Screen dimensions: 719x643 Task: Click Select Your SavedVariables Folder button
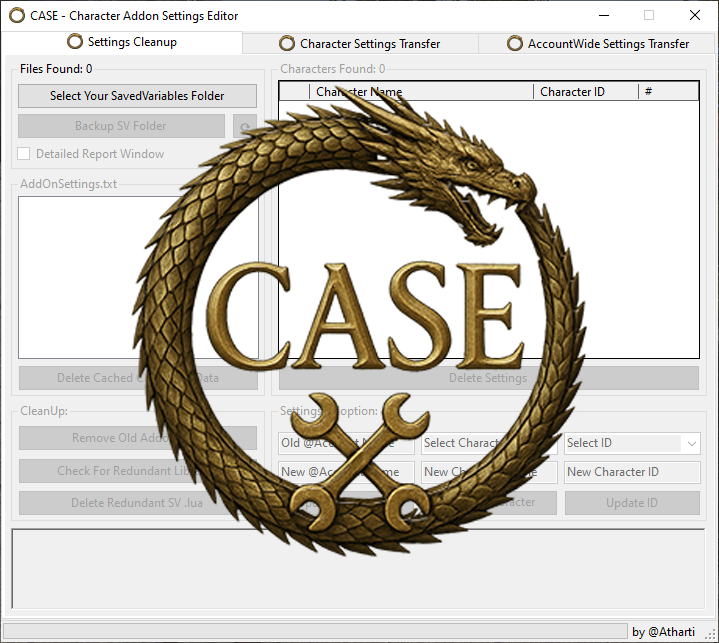(x=137, y=96)
